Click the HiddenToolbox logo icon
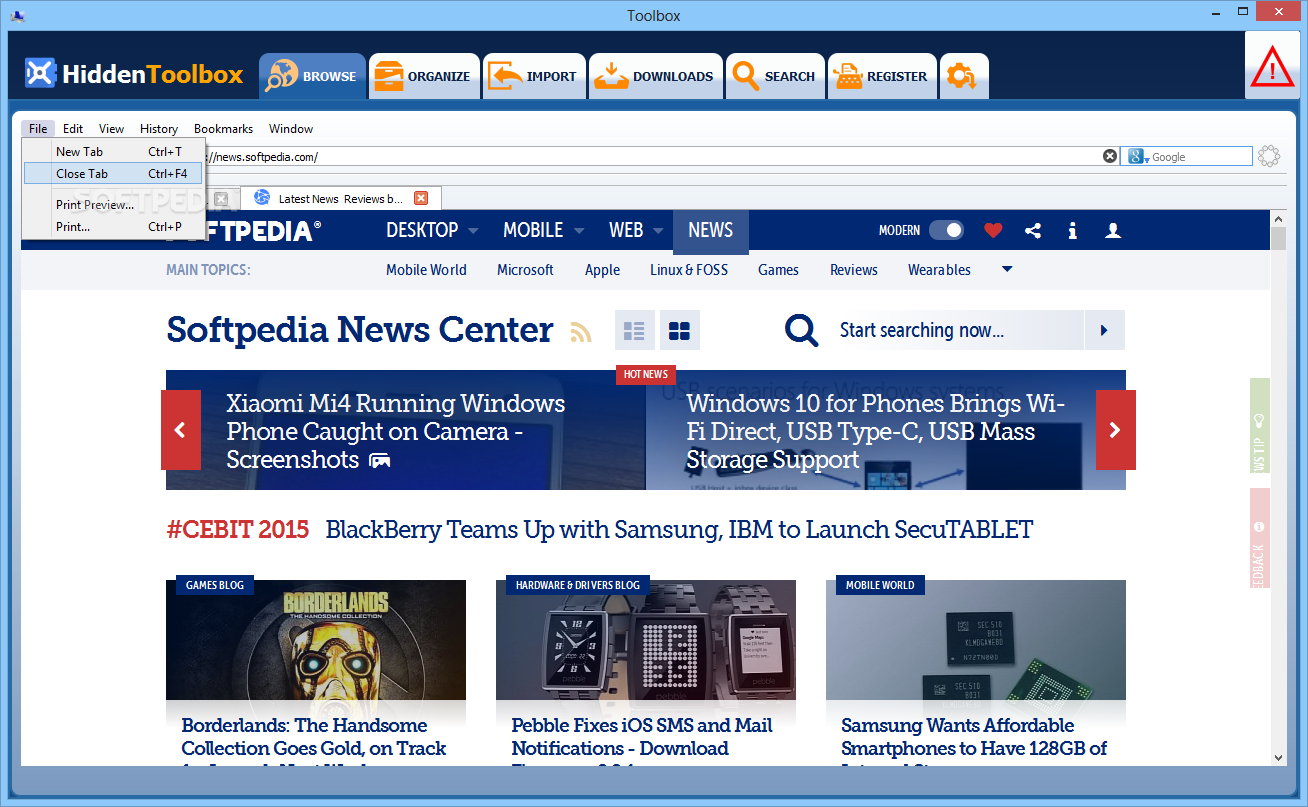This screenshot has width=1308, height=807. pos(40,74)
